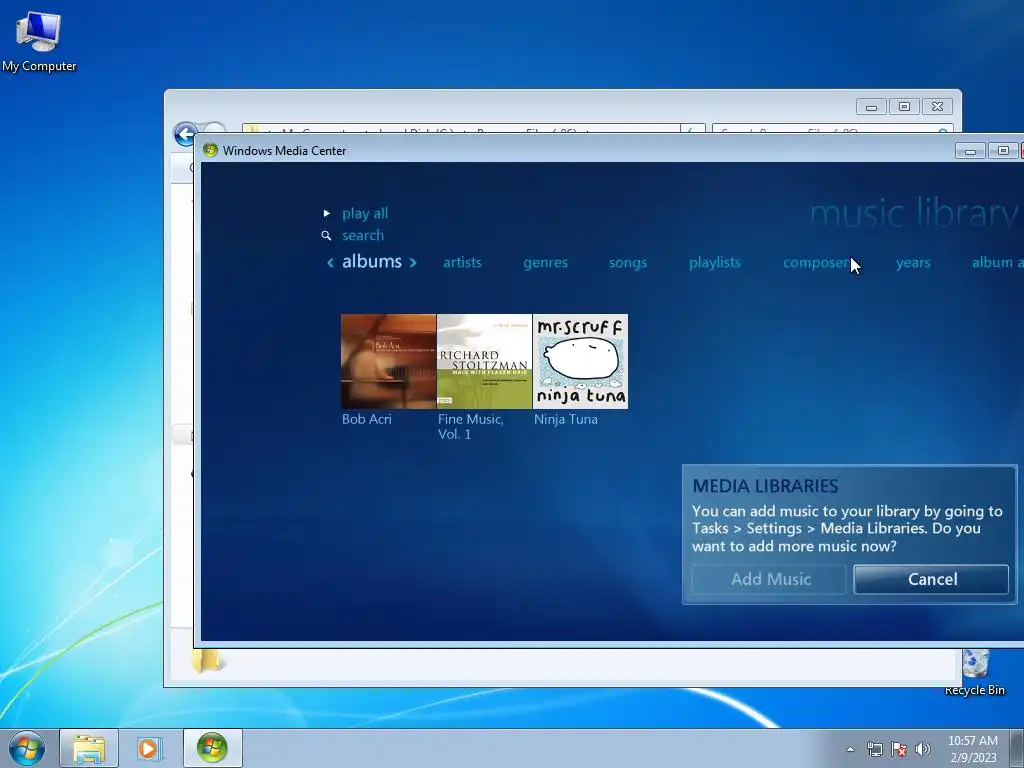Click the search magnifier icon

click(x=327, y=236)
